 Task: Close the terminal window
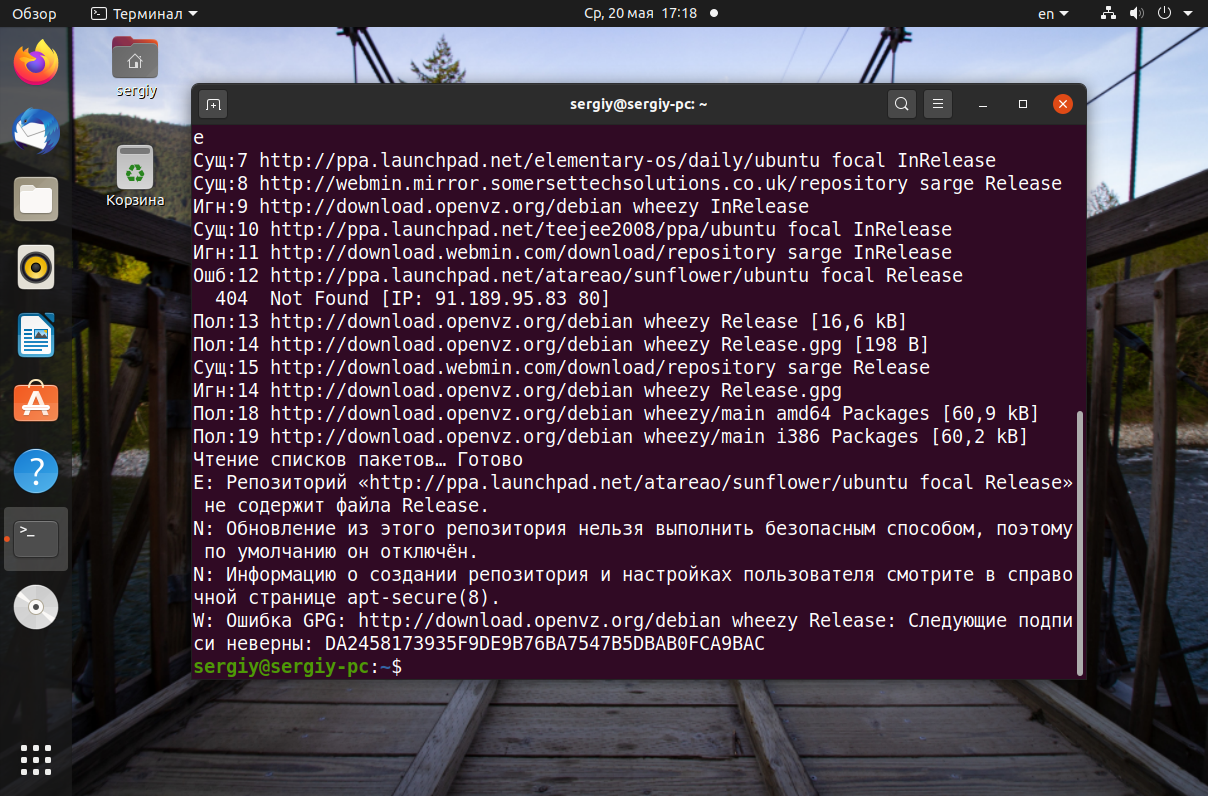coord(1063,104)
